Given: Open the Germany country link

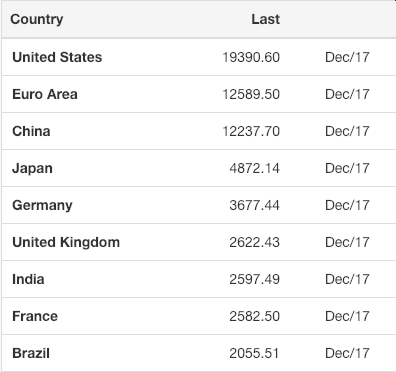Looking at the screenshot, I should (42, 205).
